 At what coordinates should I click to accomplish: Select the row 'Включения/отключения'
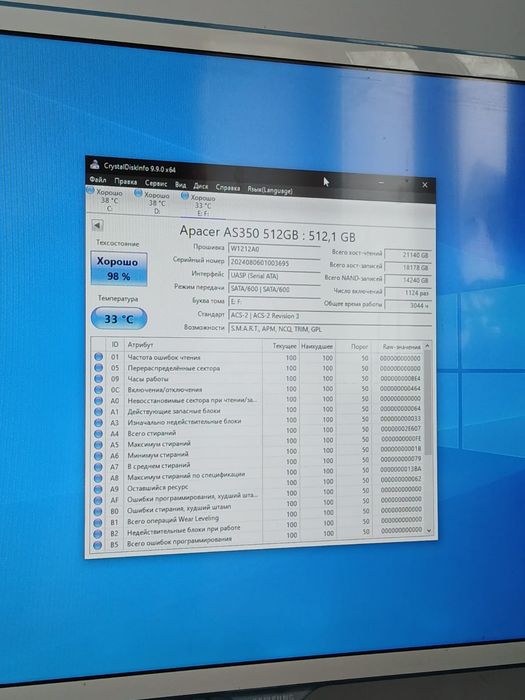[258, 389]
